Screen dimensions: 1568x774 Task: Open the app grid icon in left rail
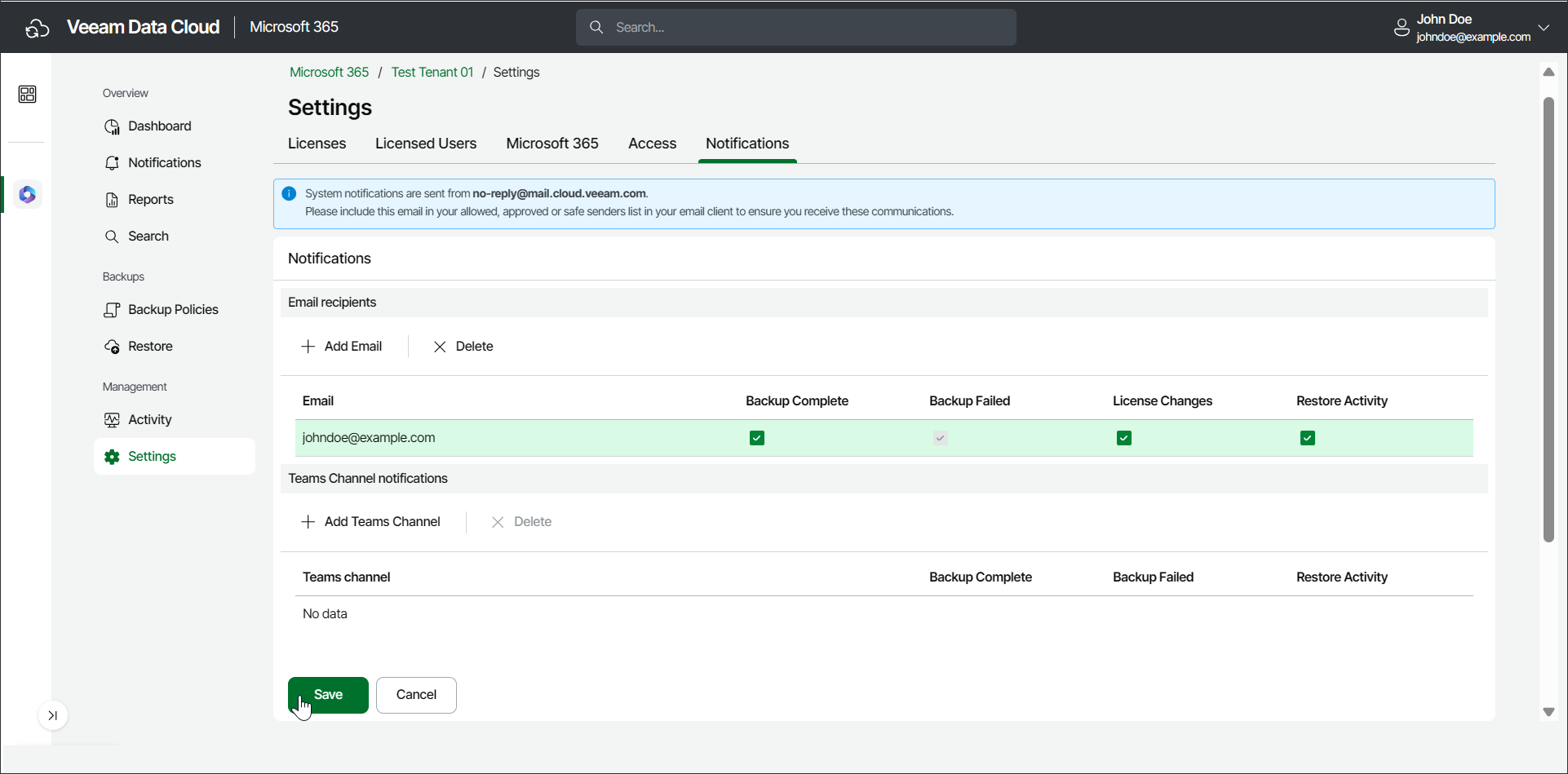(x=27, y=95)
